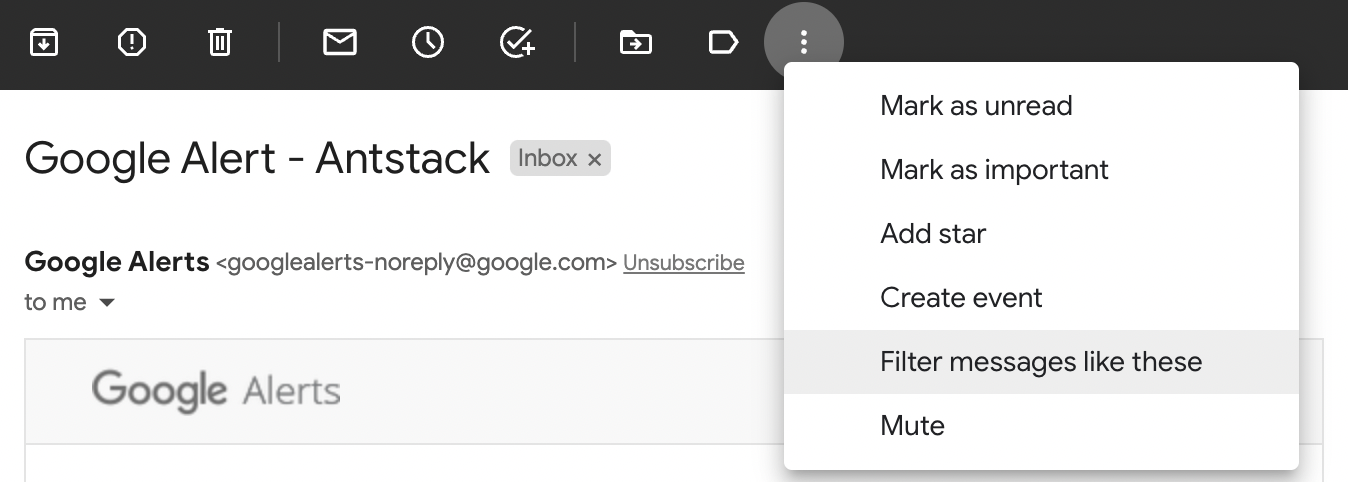Delete the email with trash icon
The image size is (1348, 482).
click(220, 42)
